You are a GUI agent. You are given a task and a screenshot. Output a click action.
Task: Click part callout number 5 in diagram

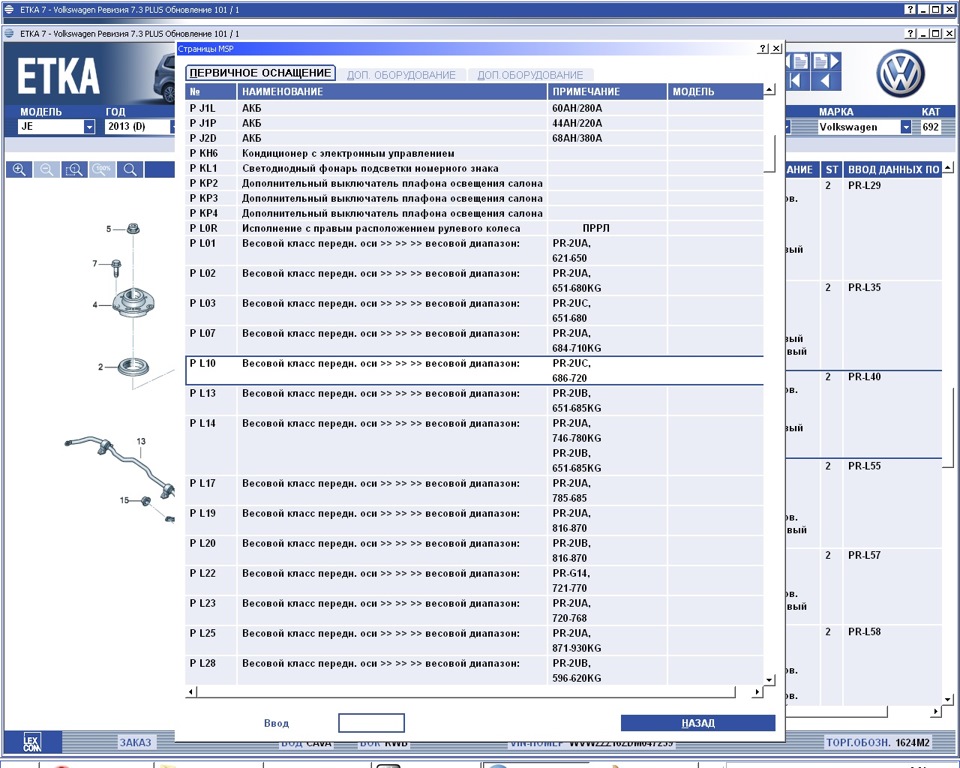coord(108,229)
